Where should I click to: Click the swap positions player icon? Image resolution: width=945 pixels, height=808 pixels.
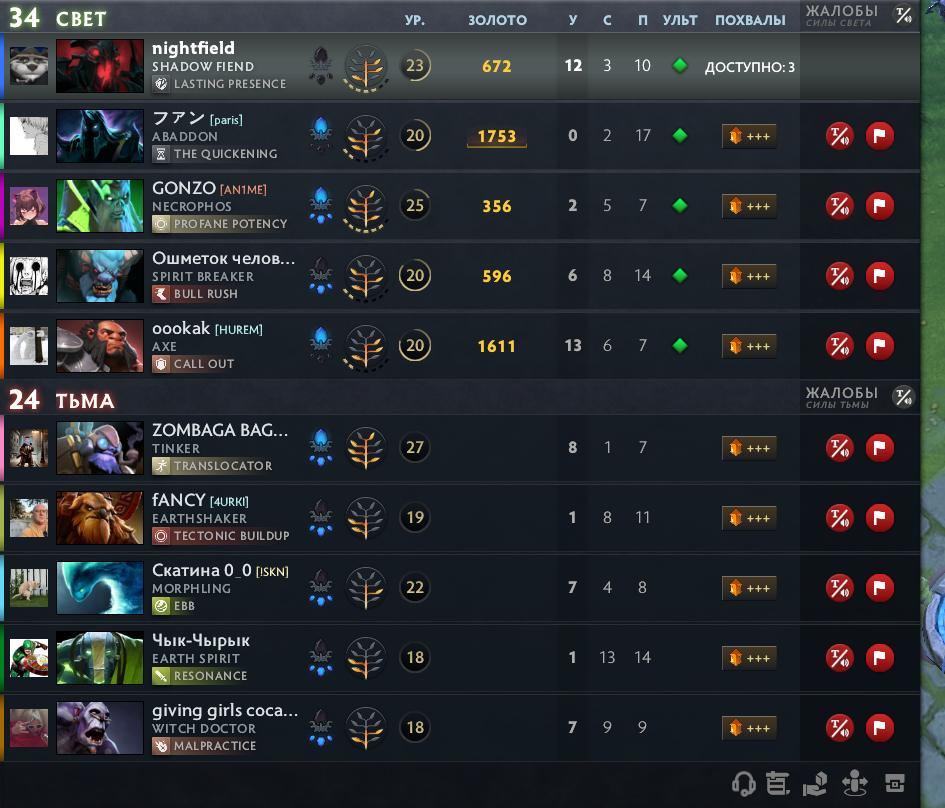855,783
